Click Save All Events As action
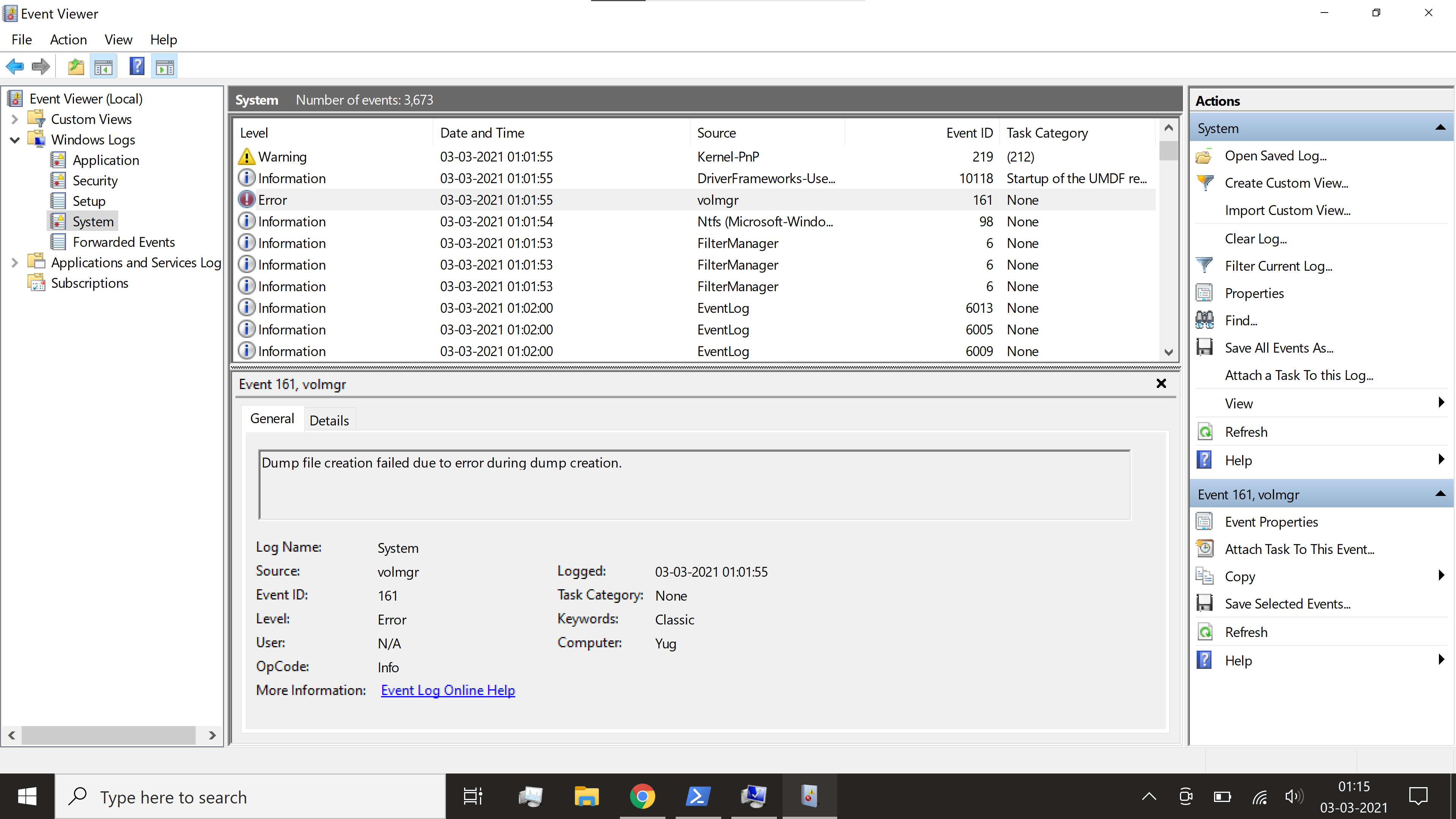The width and height of the screenshot is (1456, 819). pos(1279,348)
